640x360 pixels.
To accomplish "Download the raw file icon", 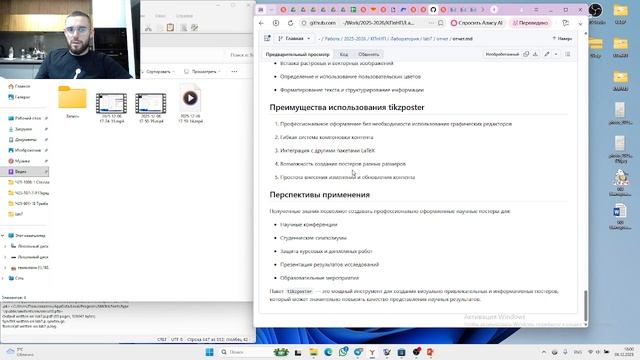I will [x=535, y=54].
